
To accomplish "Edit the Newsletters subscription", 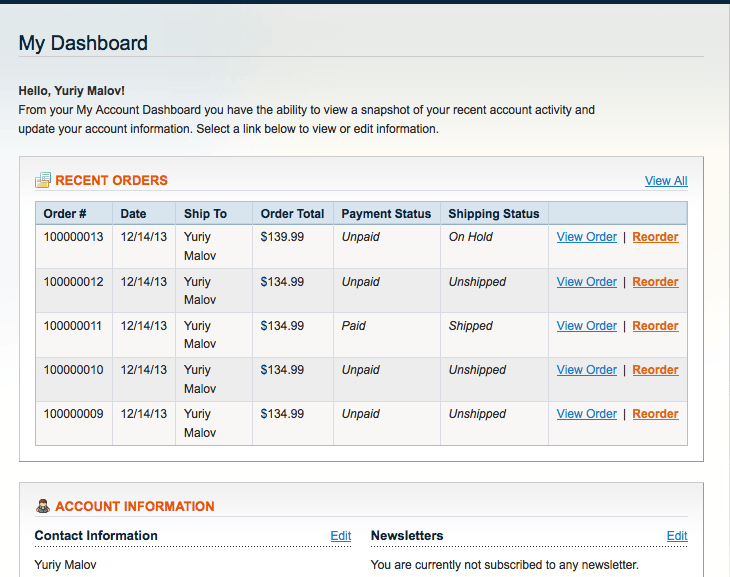I will [677, 536].
